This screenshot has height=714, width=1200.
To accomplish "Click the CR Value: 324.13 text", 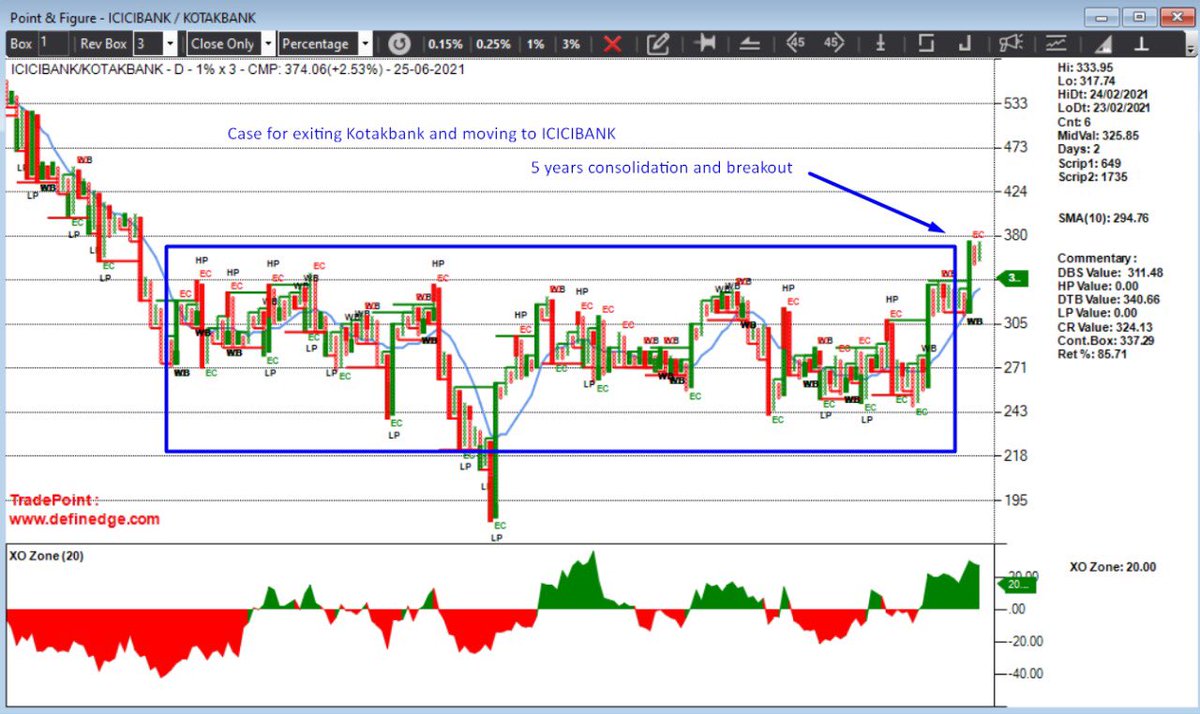I will (1105, 326).
